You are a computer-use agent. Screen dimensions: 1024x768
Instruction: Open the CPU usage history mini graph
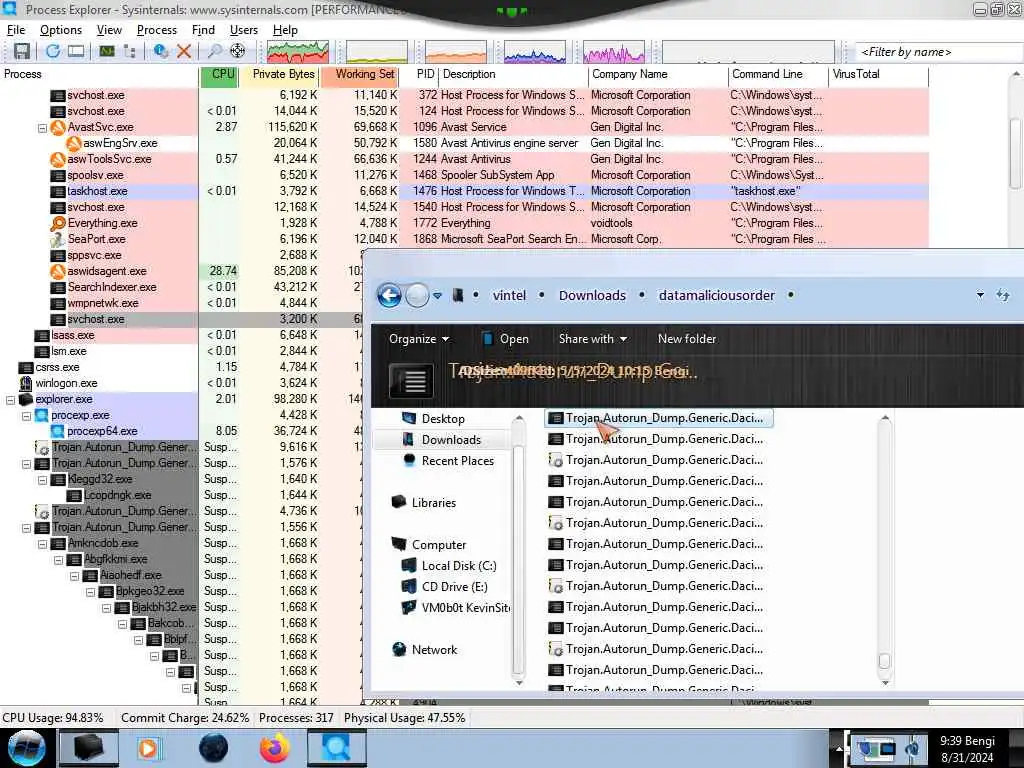[298, 52]
